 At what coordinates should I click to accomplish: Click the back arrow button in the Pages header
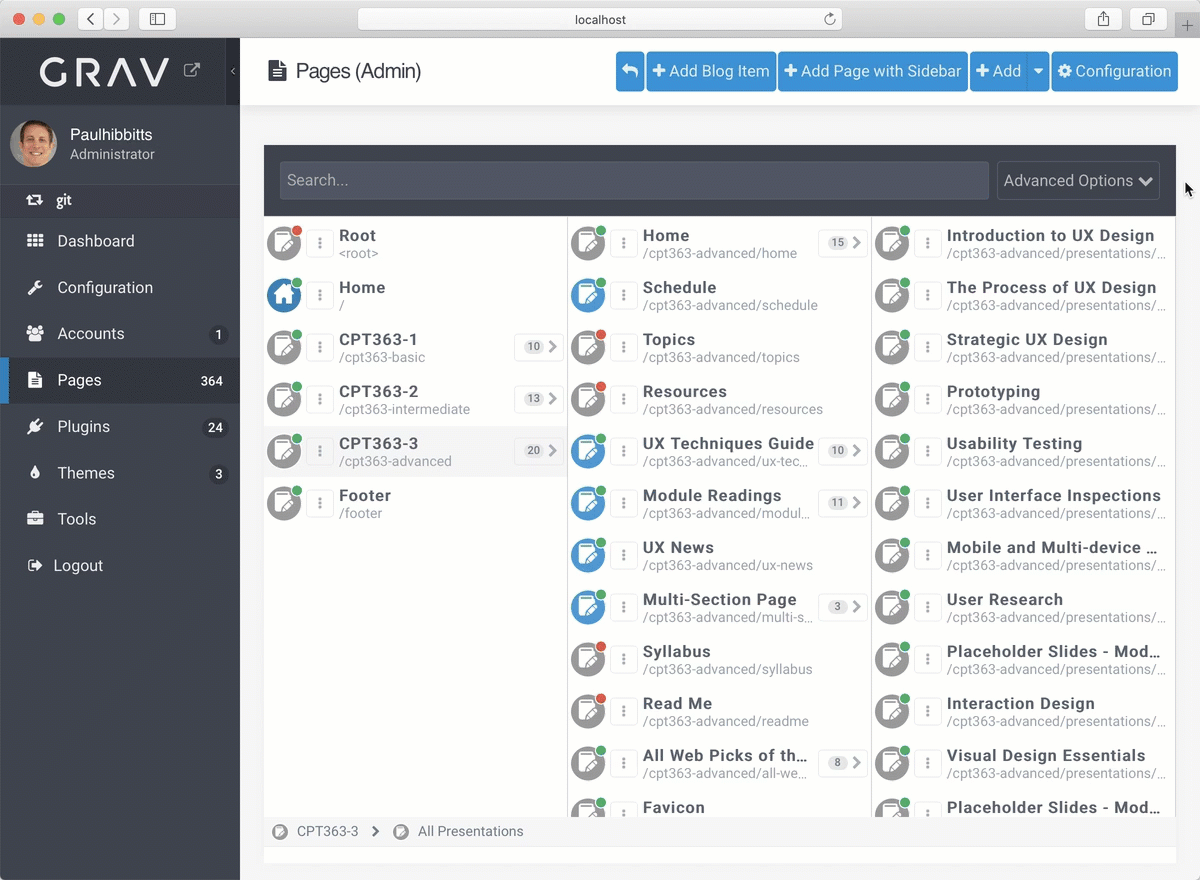(x=630, y=71)
